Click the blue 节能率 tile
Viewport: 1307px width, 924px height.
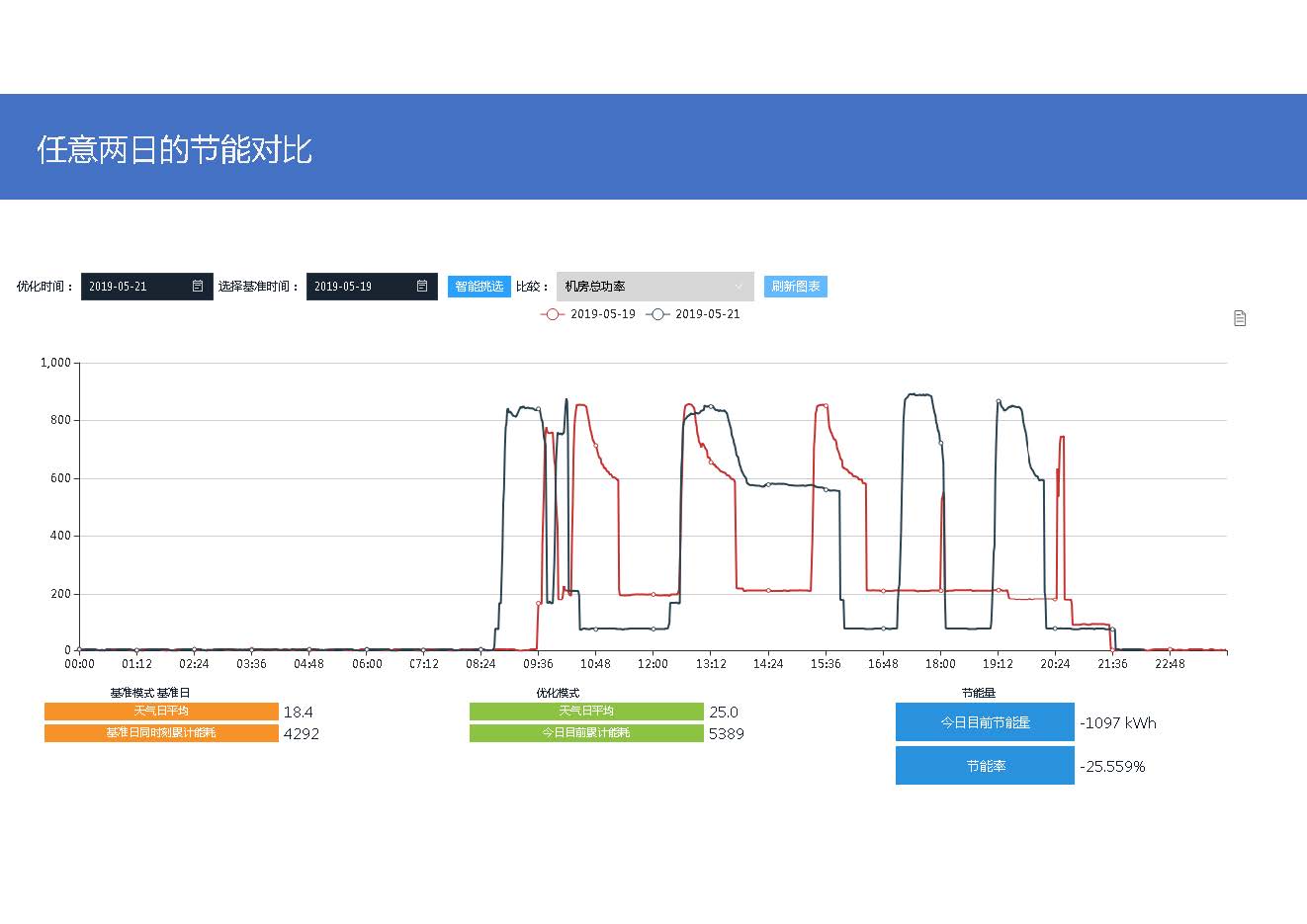pyautogui.click(x=985, y=766)
